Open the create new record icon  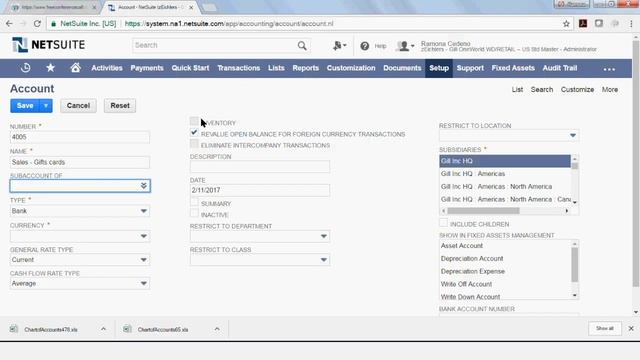pos(339,46)
